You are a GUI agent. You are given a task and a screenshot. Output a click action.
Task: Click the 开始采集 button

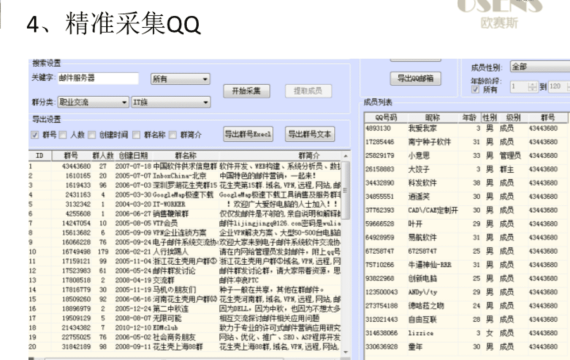click(246, 91)
